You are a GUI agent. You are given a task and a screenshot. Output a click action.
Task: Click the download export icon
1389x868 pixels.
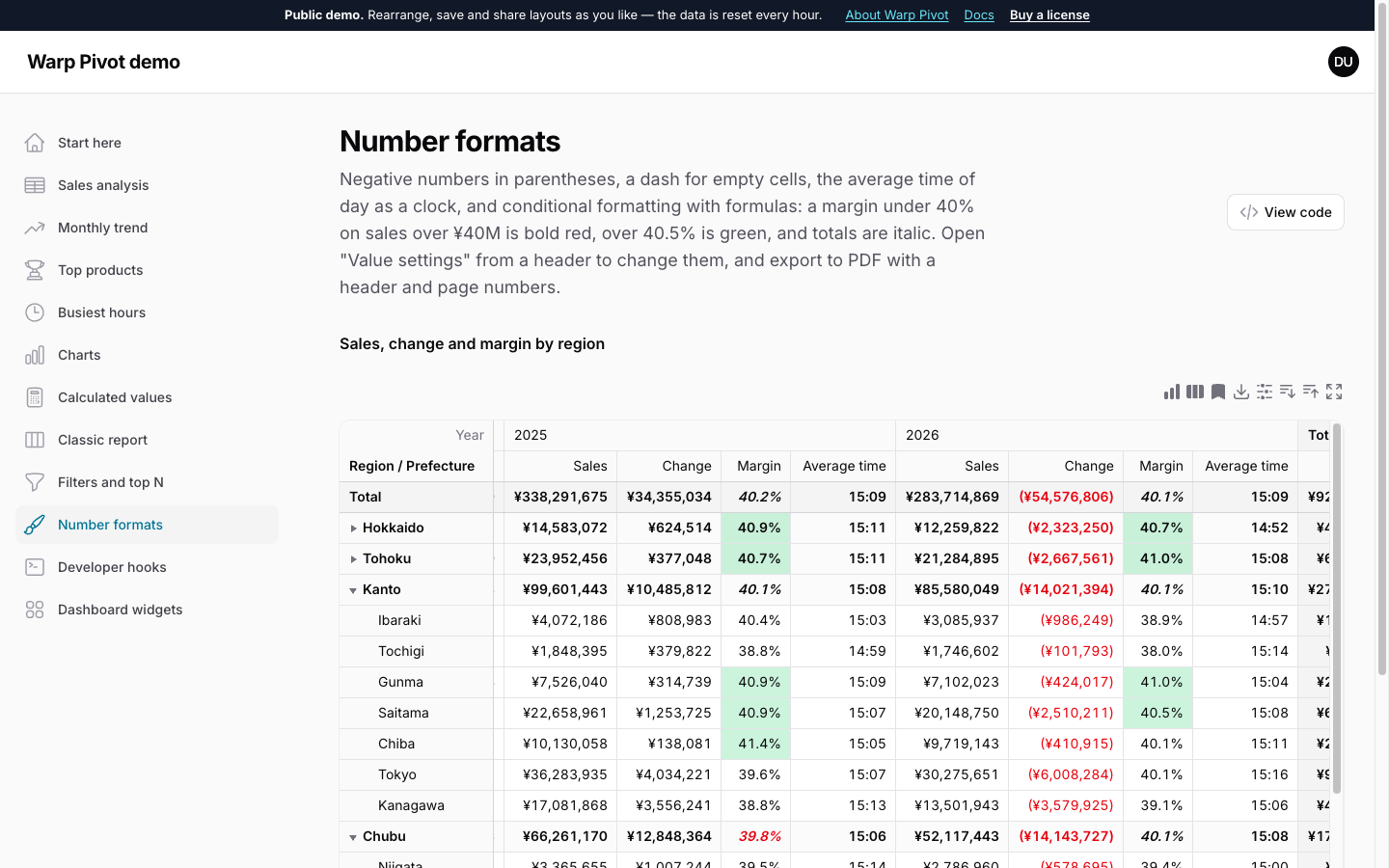click(1241, 392)
